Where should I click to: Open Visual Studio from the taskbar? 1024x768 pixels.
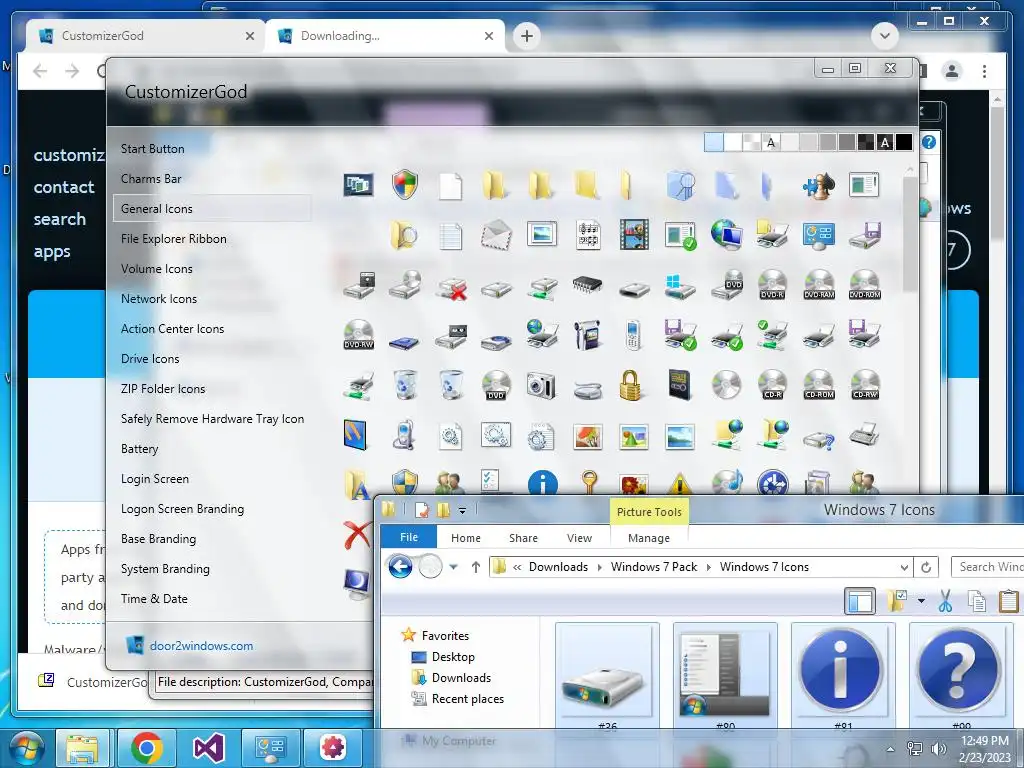tap(208, 748)
